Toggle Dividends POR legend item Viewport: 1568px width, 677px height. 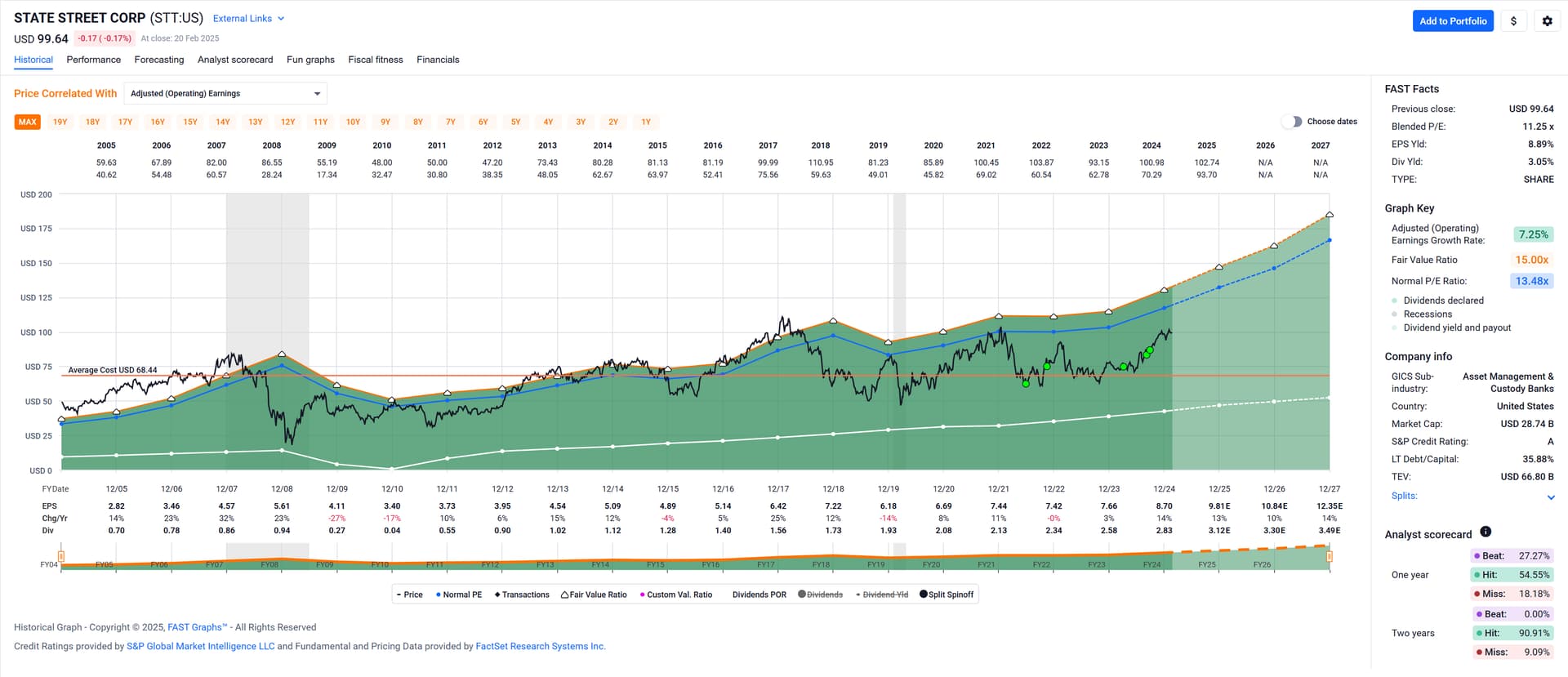coord(759,595)
